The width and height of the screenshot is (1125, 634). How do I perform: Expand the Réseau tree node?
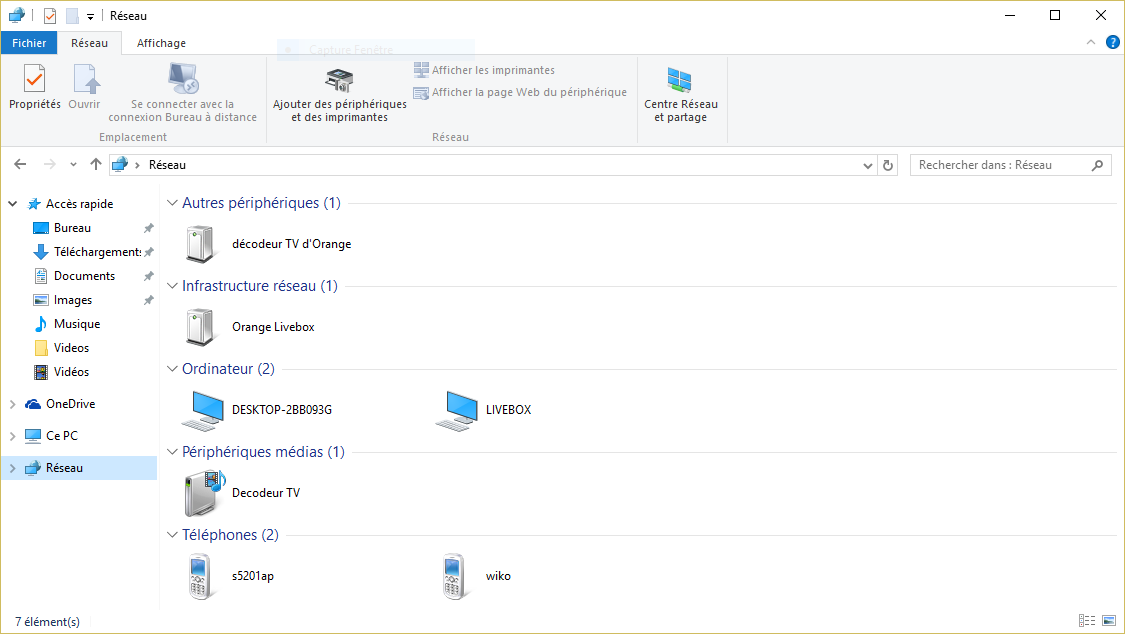(12, 468)
